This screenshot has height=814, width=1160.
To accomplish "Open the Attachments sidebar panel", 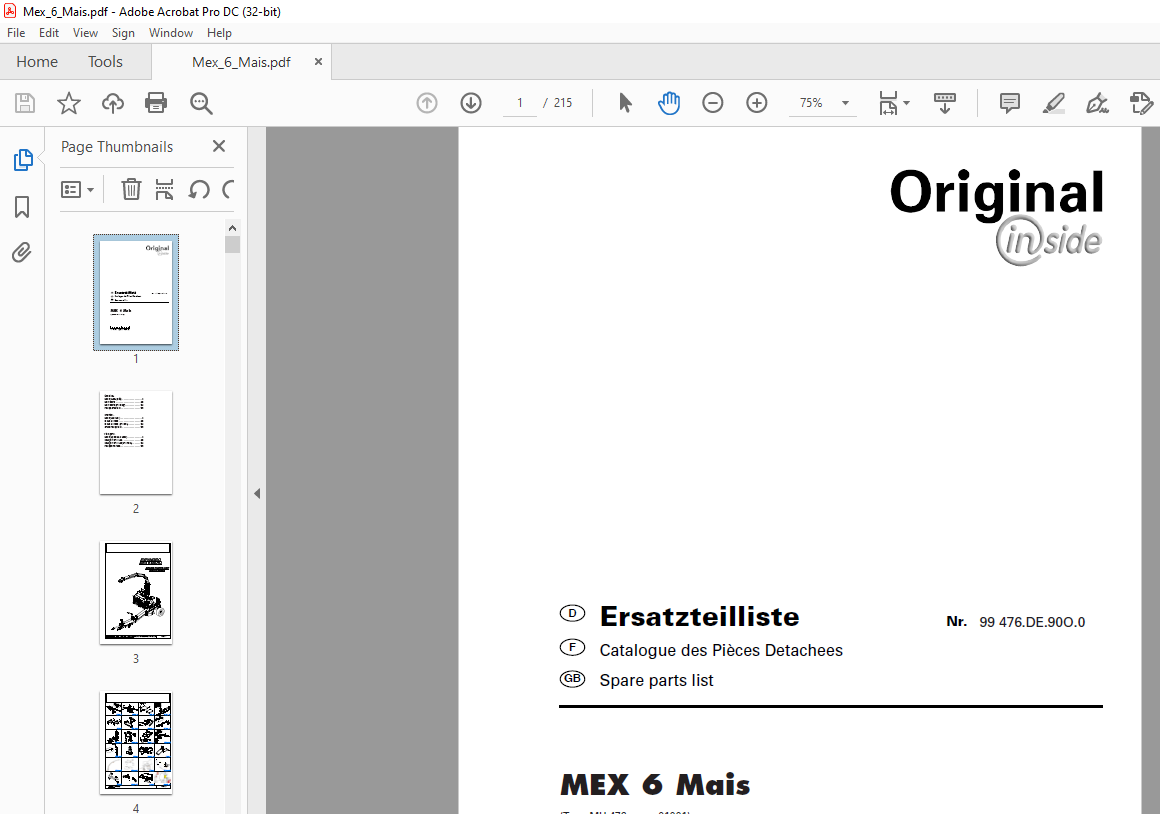I will tap(22, 252).
